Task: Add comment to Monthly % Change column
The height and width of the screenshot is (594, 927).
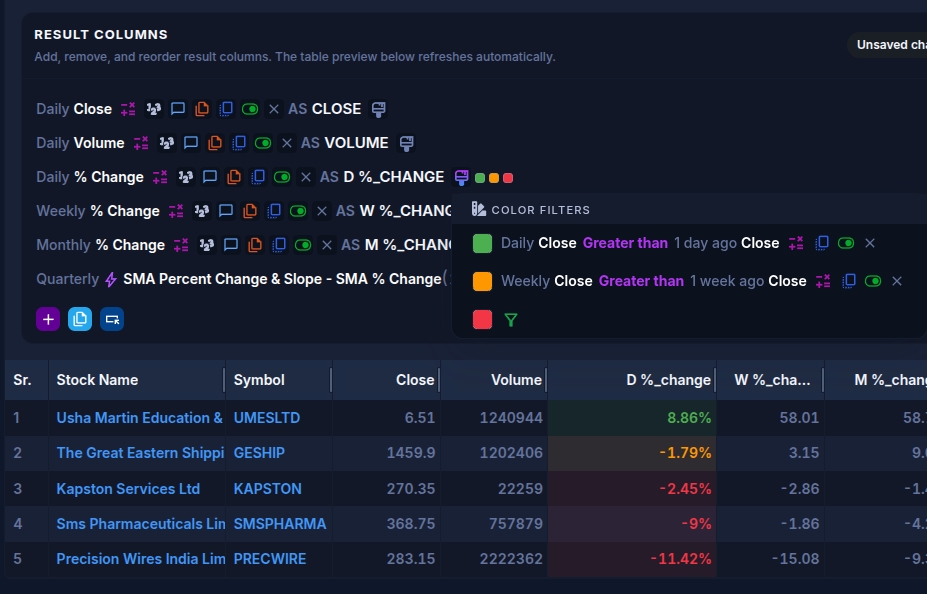Action: (x=231, y=245)
